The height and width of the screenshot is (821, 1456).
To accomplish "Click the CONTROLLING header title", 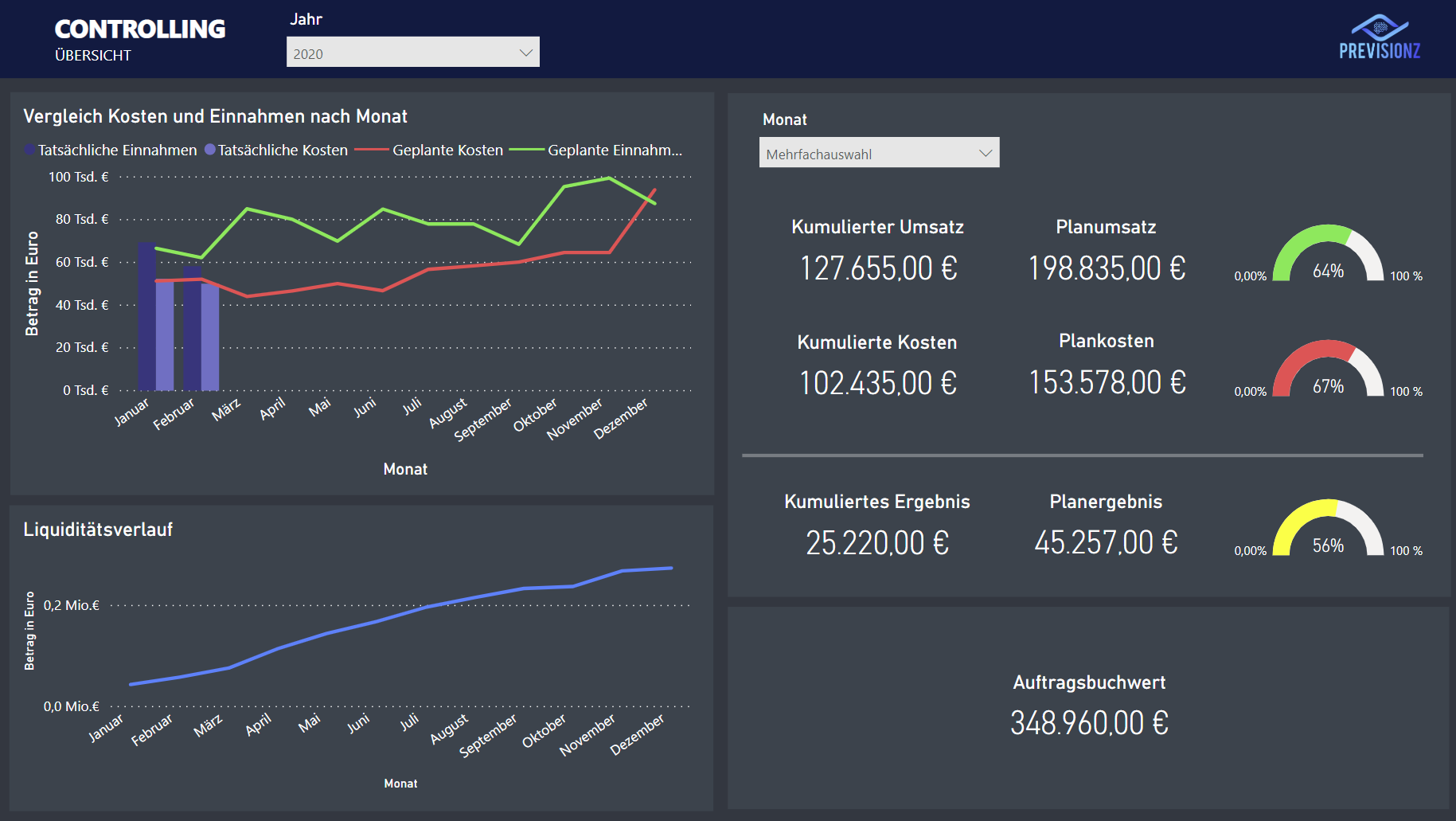I will coord(140,29).
